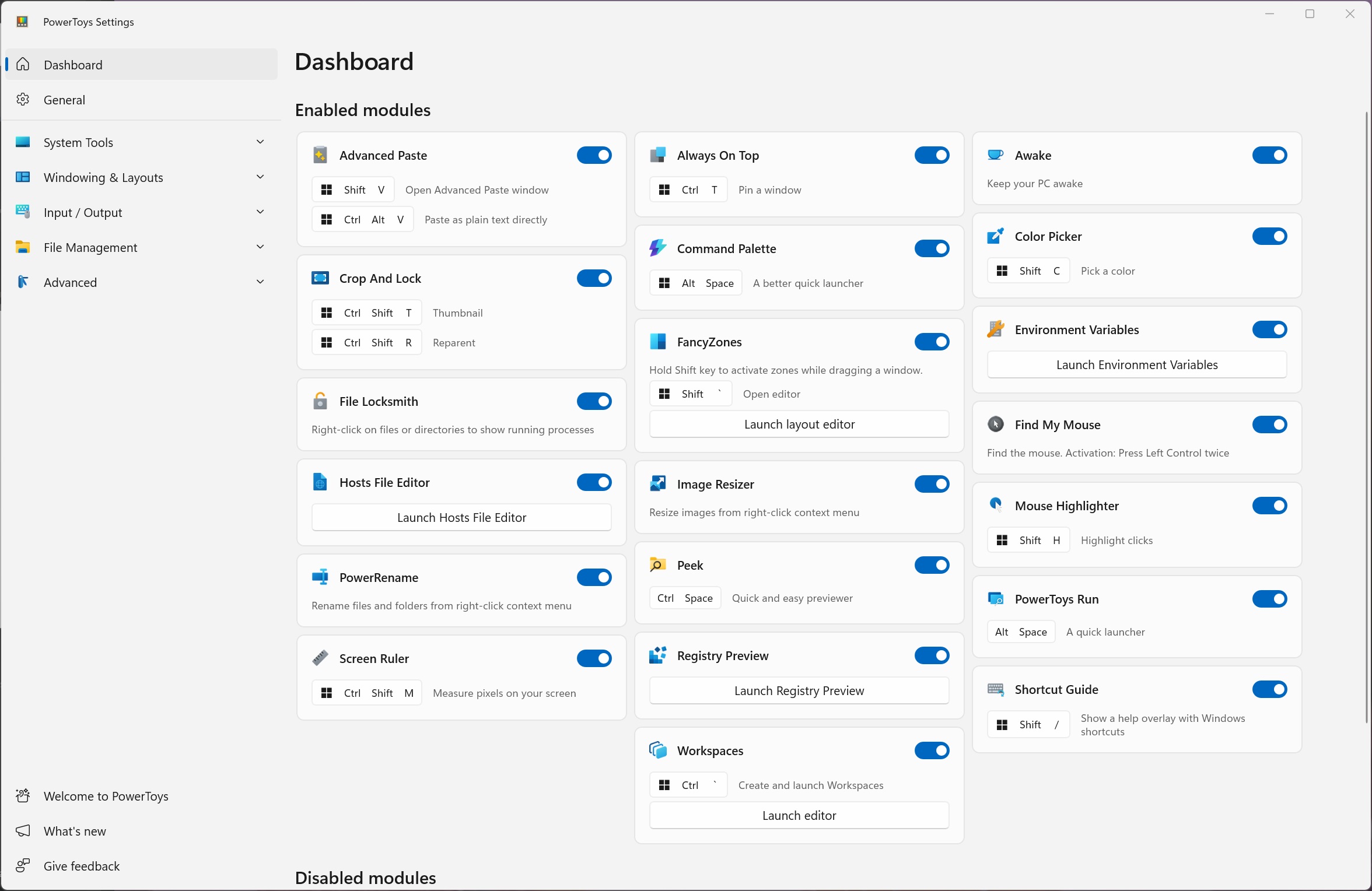Select Give feedback in sidebar
1372x891 pixels.
click(141, 866)
